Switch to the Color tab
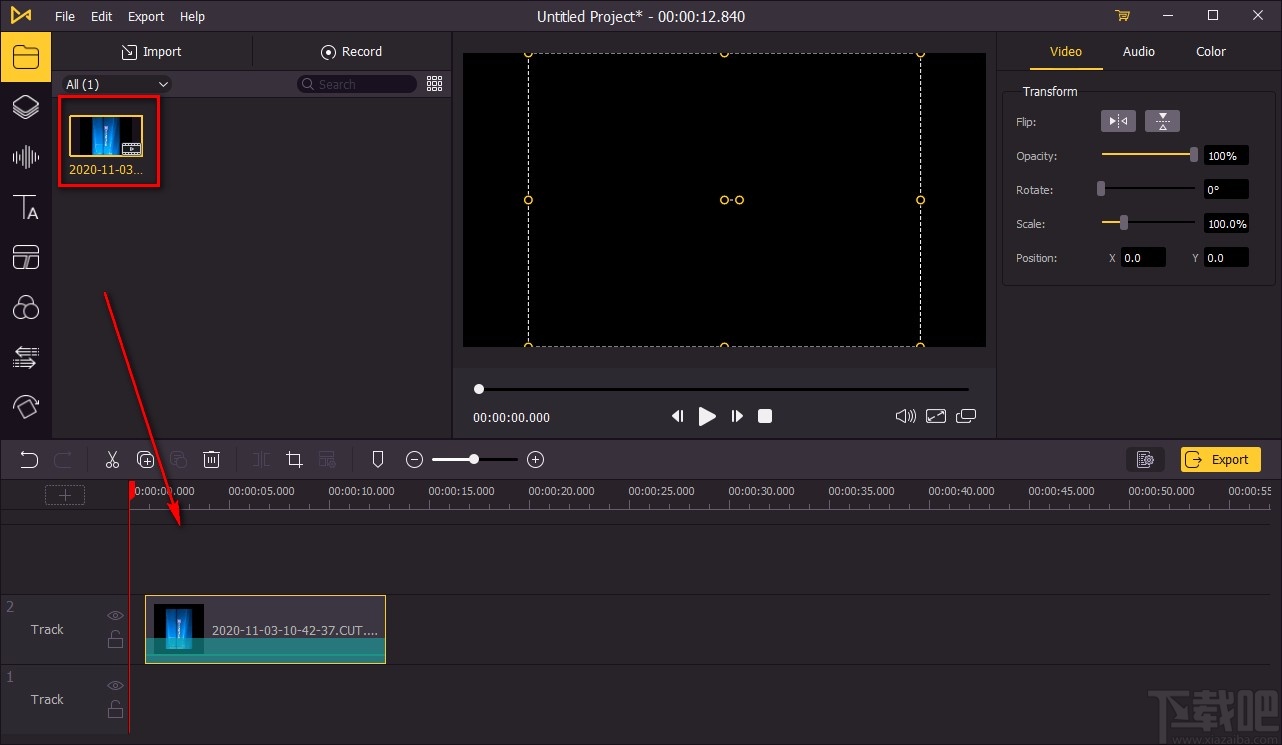This screenshot has width=1282, height=745. 1210,52
